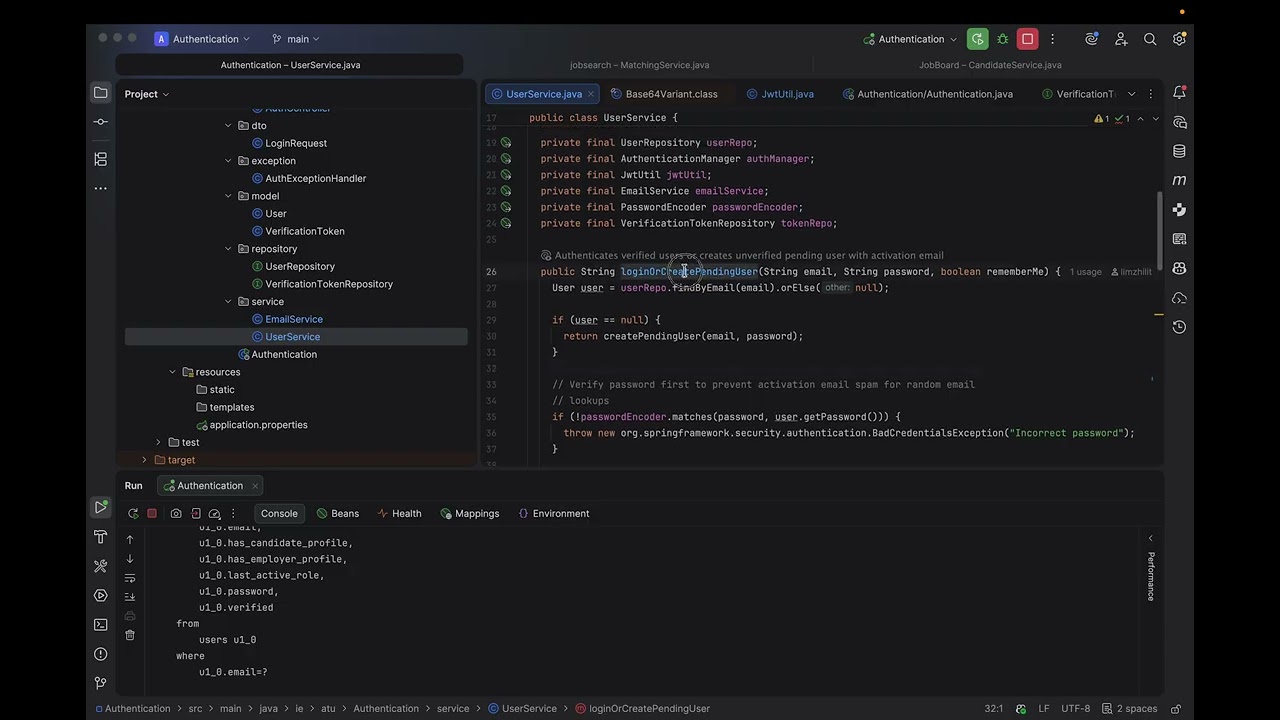
Task: Stop the running application with red button
Action: tap(1027, 39)
